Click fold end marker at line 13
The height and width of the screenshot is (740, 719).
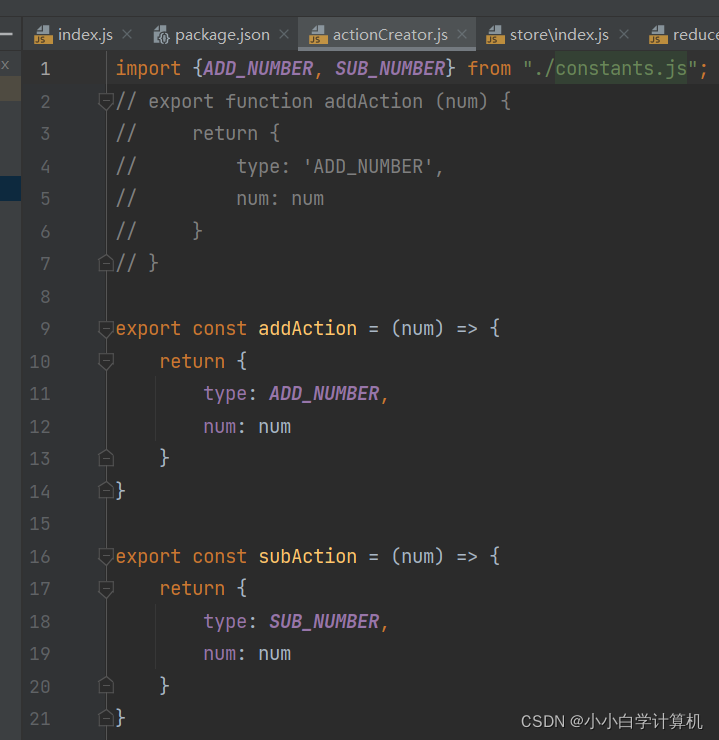coord(106,458)
